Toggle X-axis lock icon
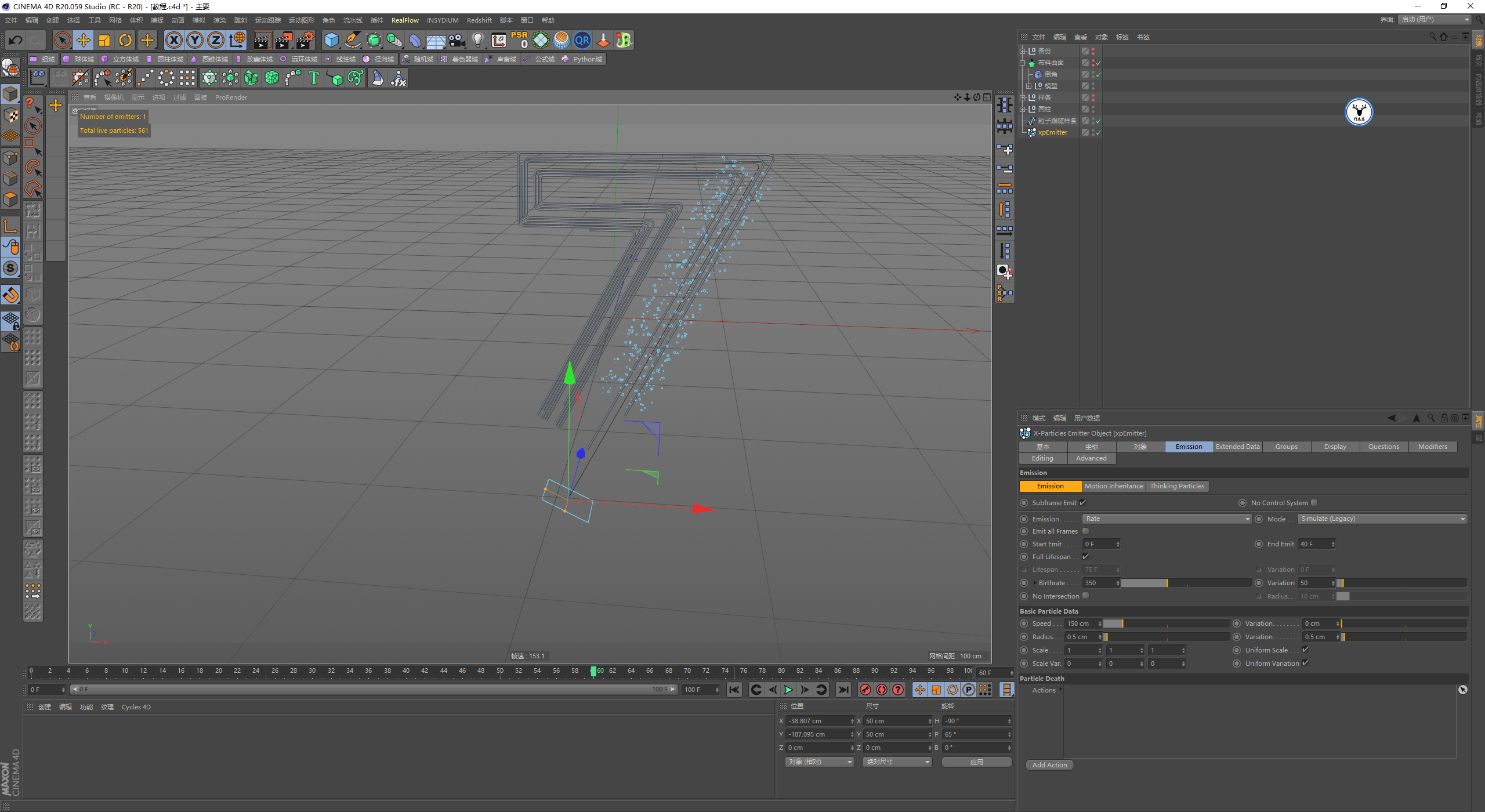This screenshot has width=1485, height=812. pos(173,40)
